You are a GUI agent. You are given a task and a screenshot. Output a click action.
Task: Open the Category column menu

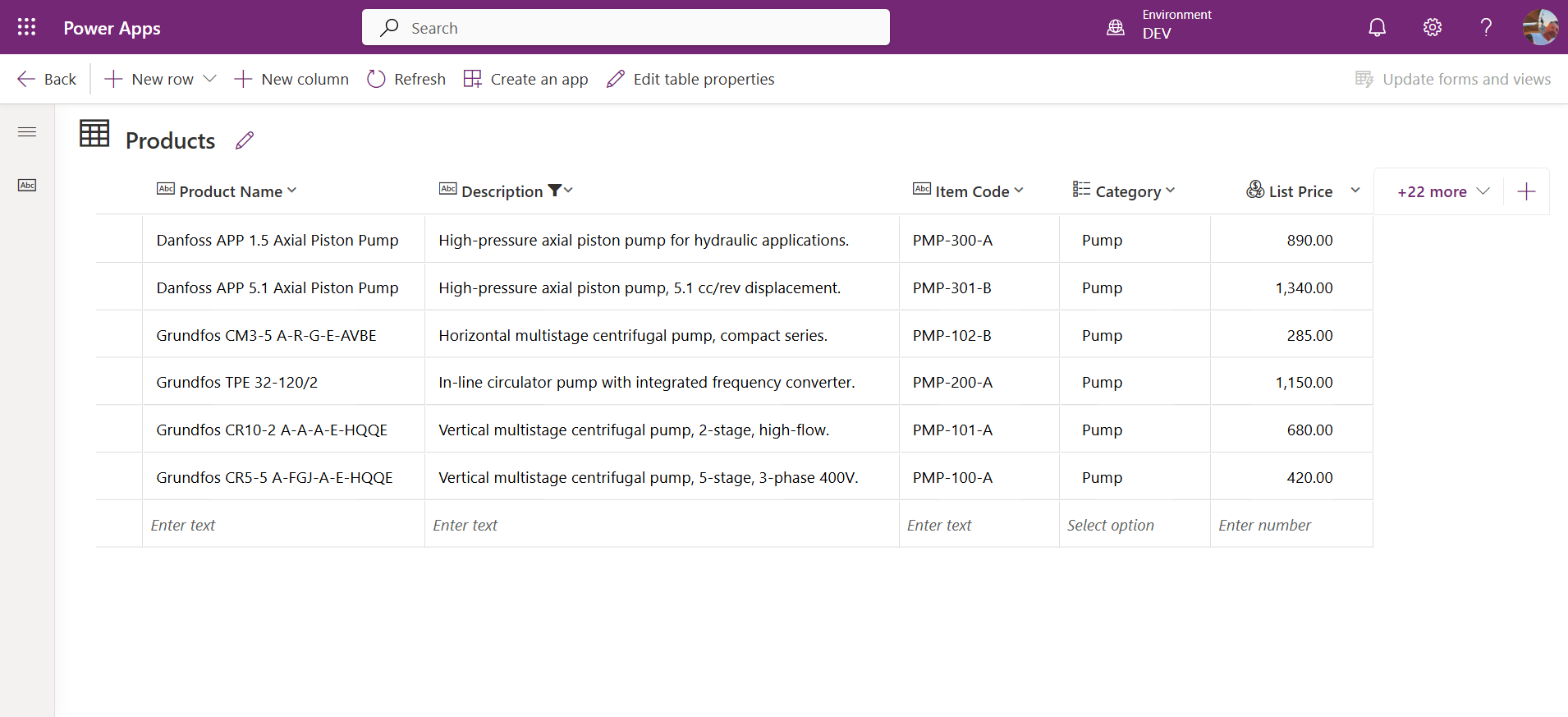(x=1171, y=191)
